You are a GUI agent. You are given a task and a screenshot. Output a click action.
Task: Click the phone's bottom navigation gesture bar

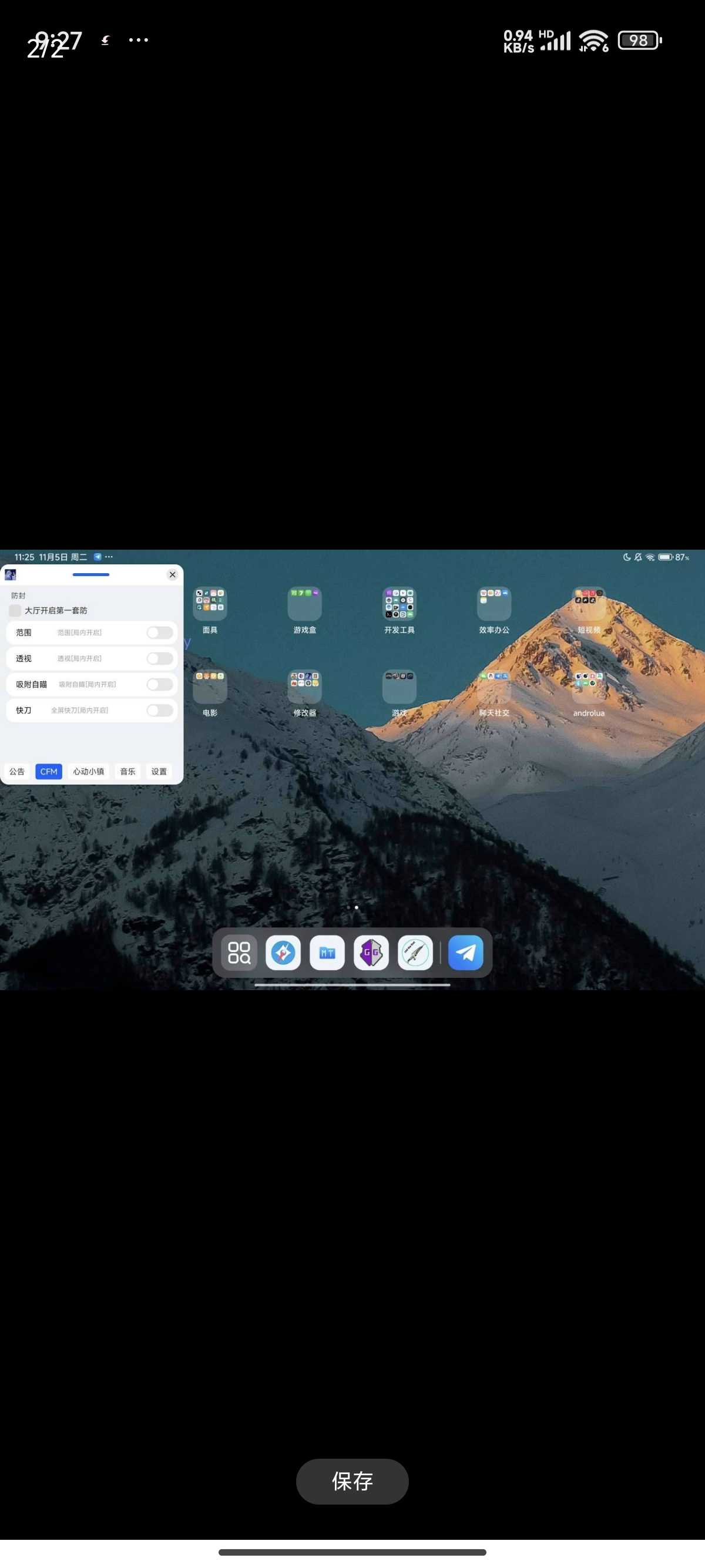point(352,1552)
